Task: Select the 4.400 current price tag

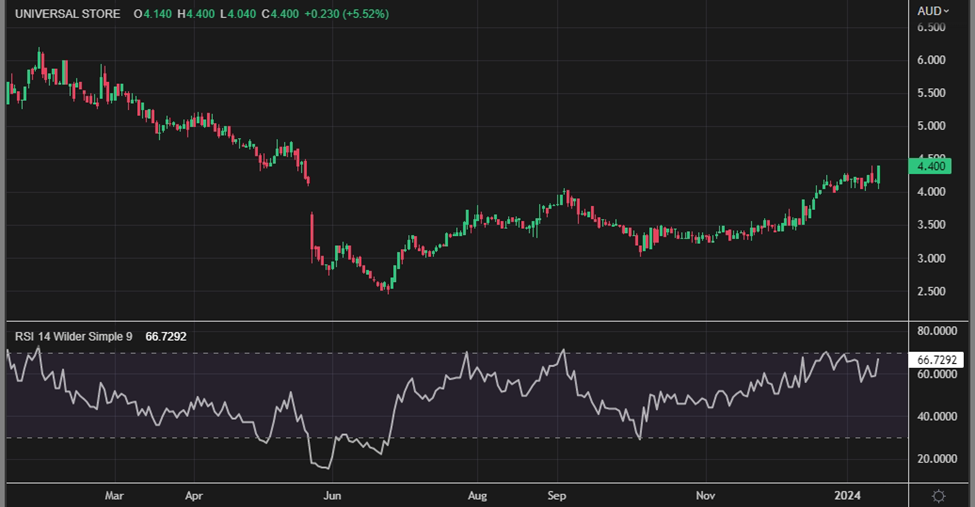Action: [x=930, y=166]
